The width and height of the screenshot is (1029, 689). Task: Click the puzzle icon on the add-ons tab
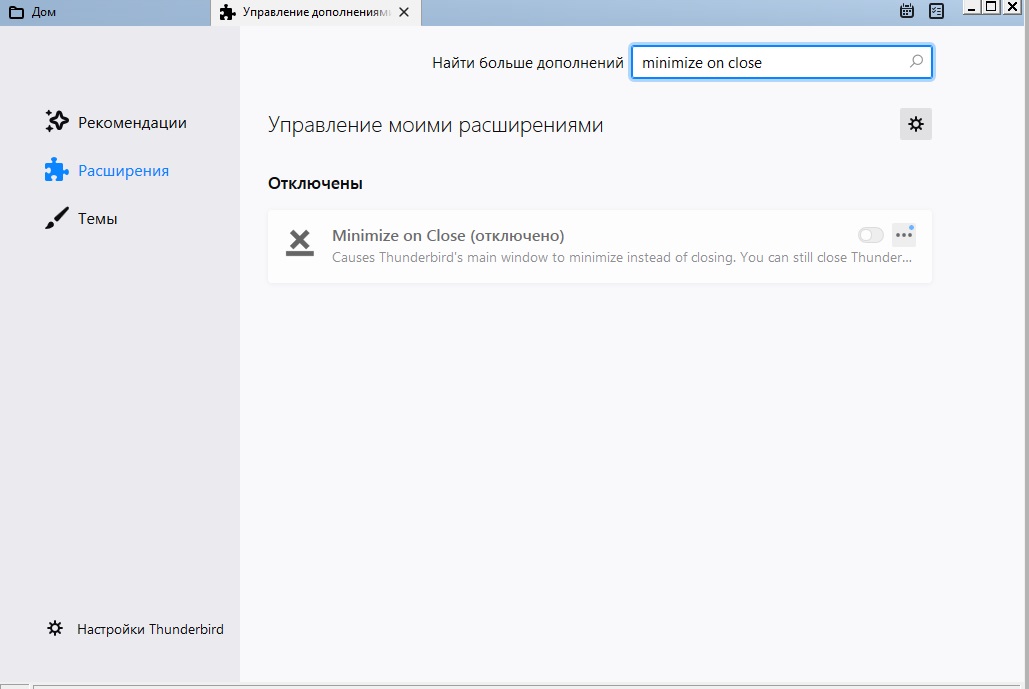point(228,12)
